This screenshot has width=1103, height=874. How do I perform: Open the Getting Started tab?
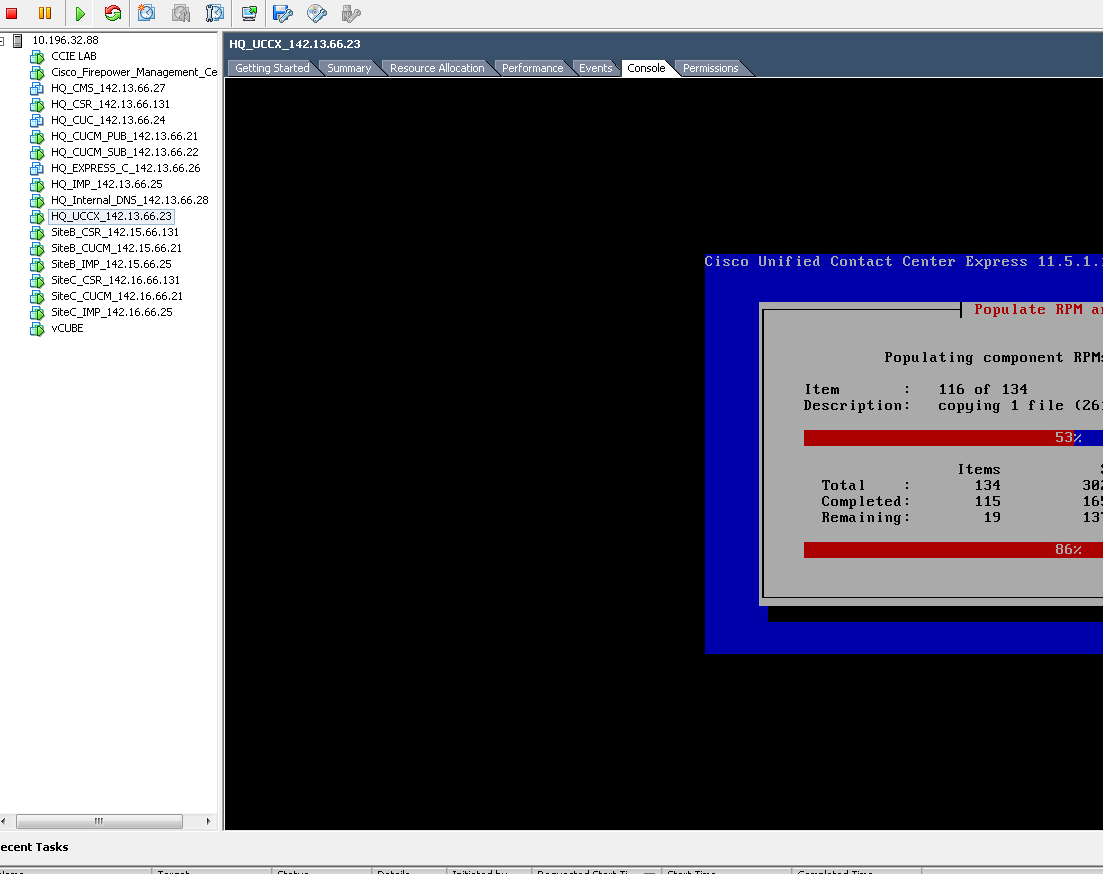click(x=272, y=68)
